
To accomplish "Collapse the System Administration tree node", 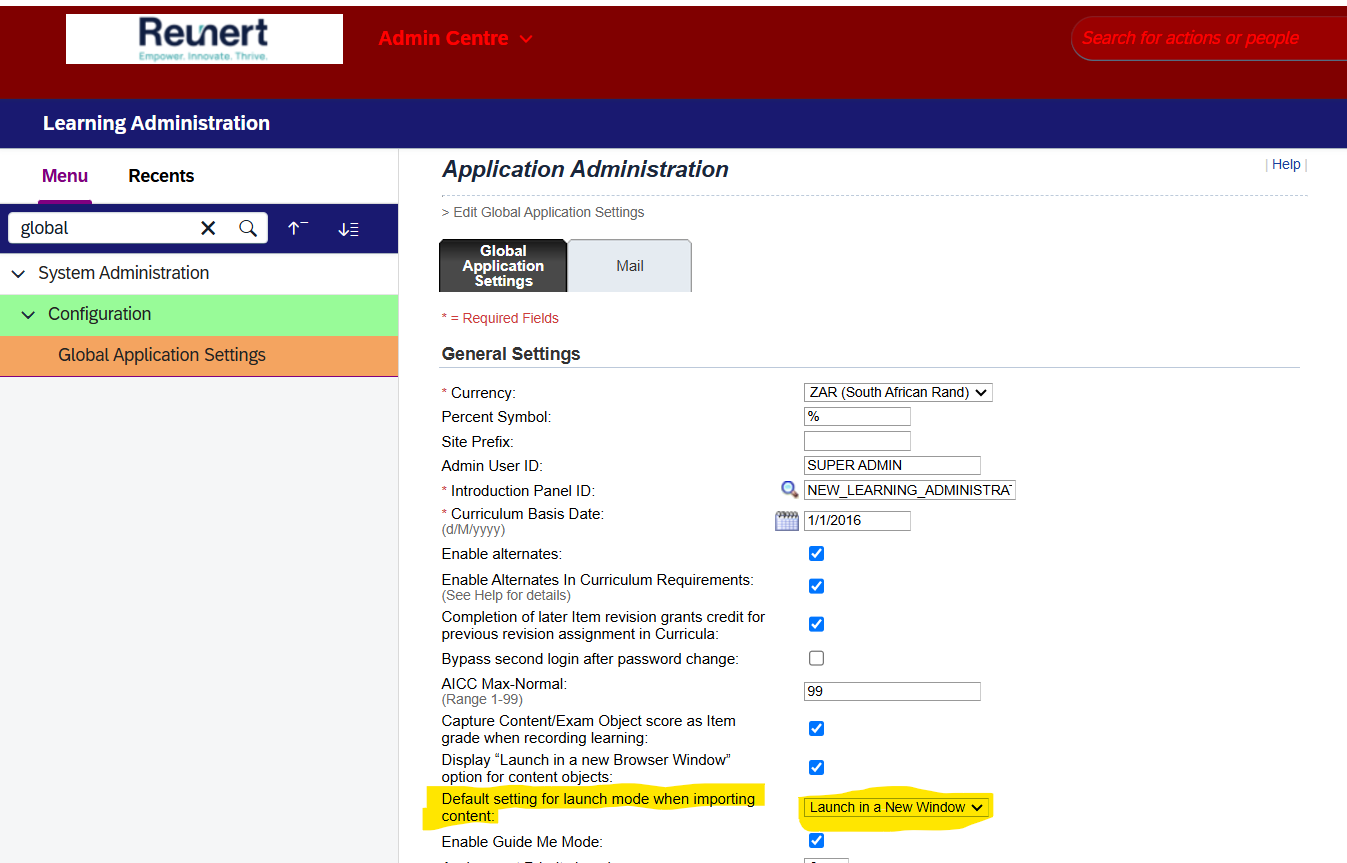I will coord(18,273).
